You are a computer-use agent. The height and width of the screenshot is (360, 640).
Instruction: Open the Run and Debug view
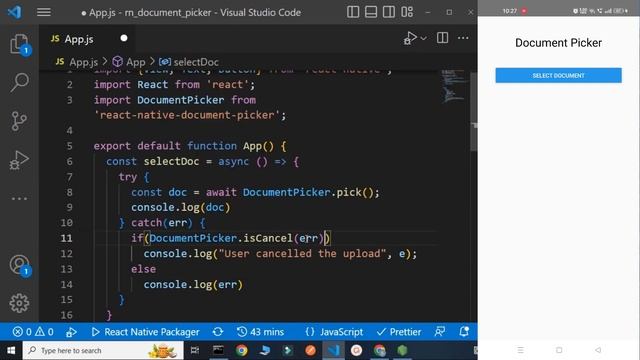[x=19, y=160]
